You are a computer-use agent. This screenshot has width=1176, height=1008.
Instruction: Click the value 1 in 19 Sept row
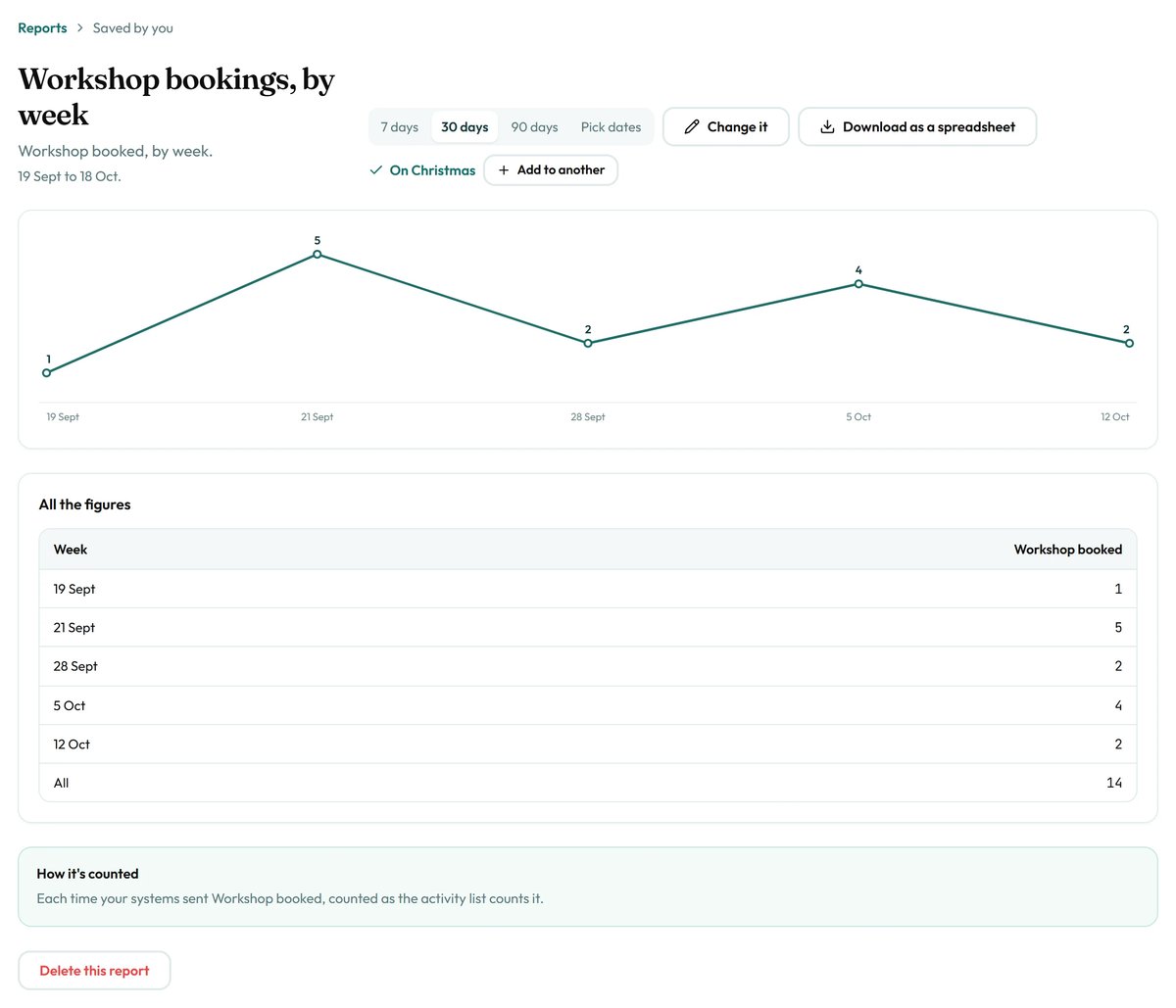point(1118,589)
